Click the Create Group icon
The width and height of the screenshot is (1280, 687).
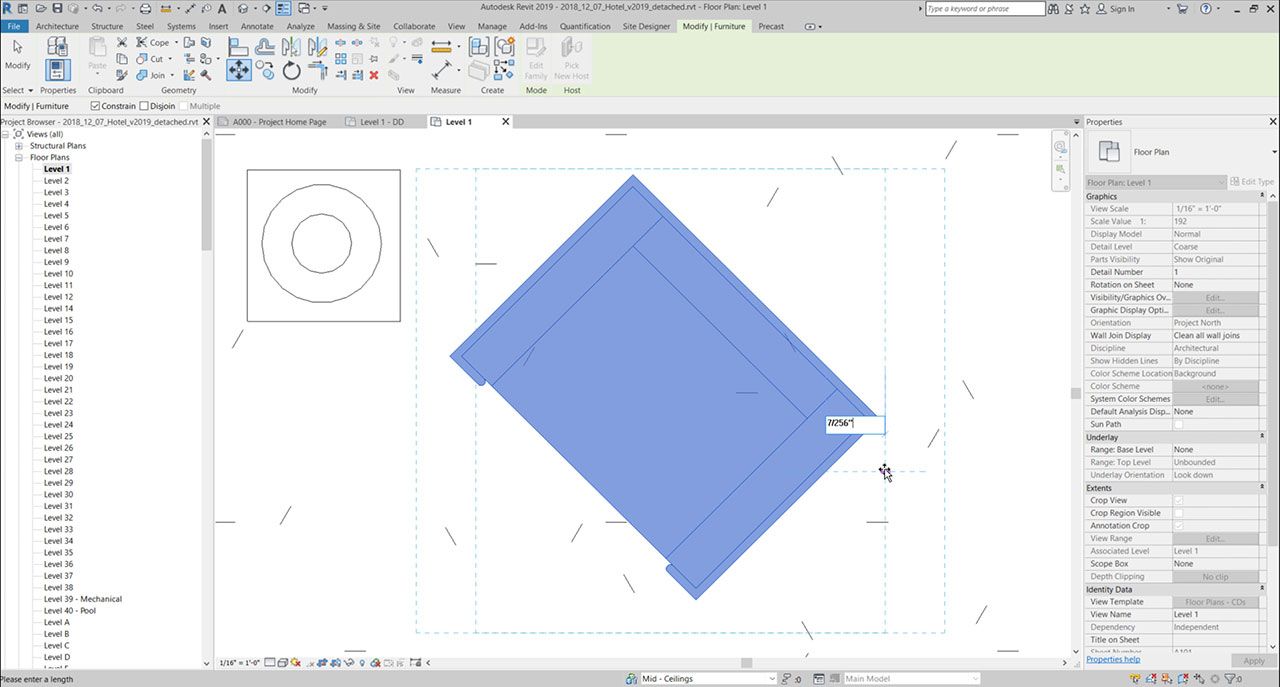[x=505, y=47]
